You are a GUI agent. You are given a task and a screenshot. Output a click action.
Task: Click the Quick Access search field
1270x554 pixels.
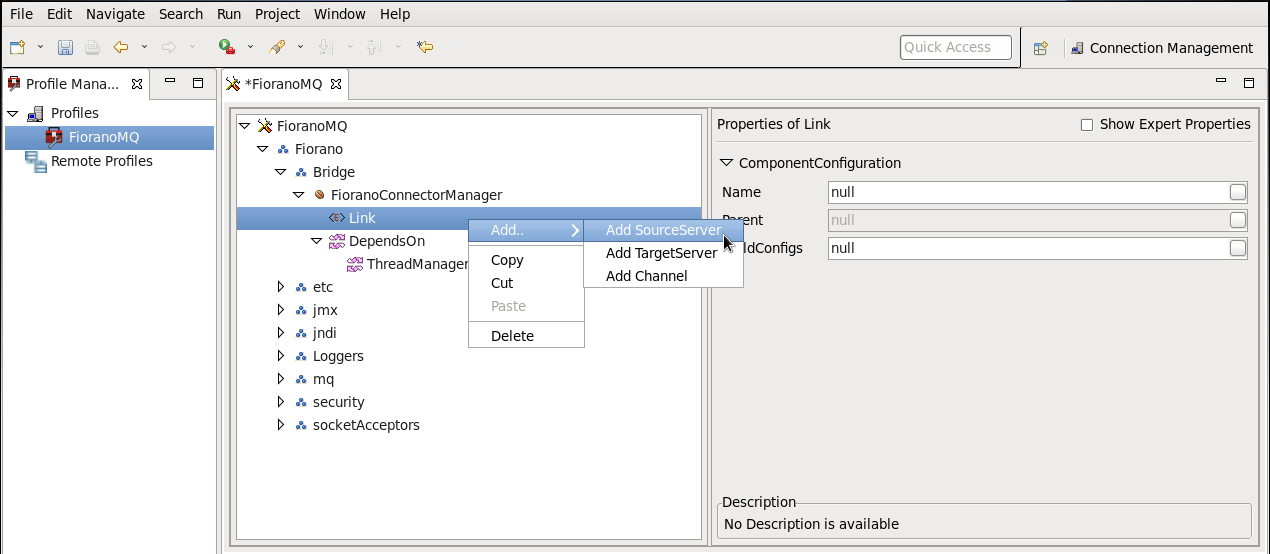click(955, 47)
